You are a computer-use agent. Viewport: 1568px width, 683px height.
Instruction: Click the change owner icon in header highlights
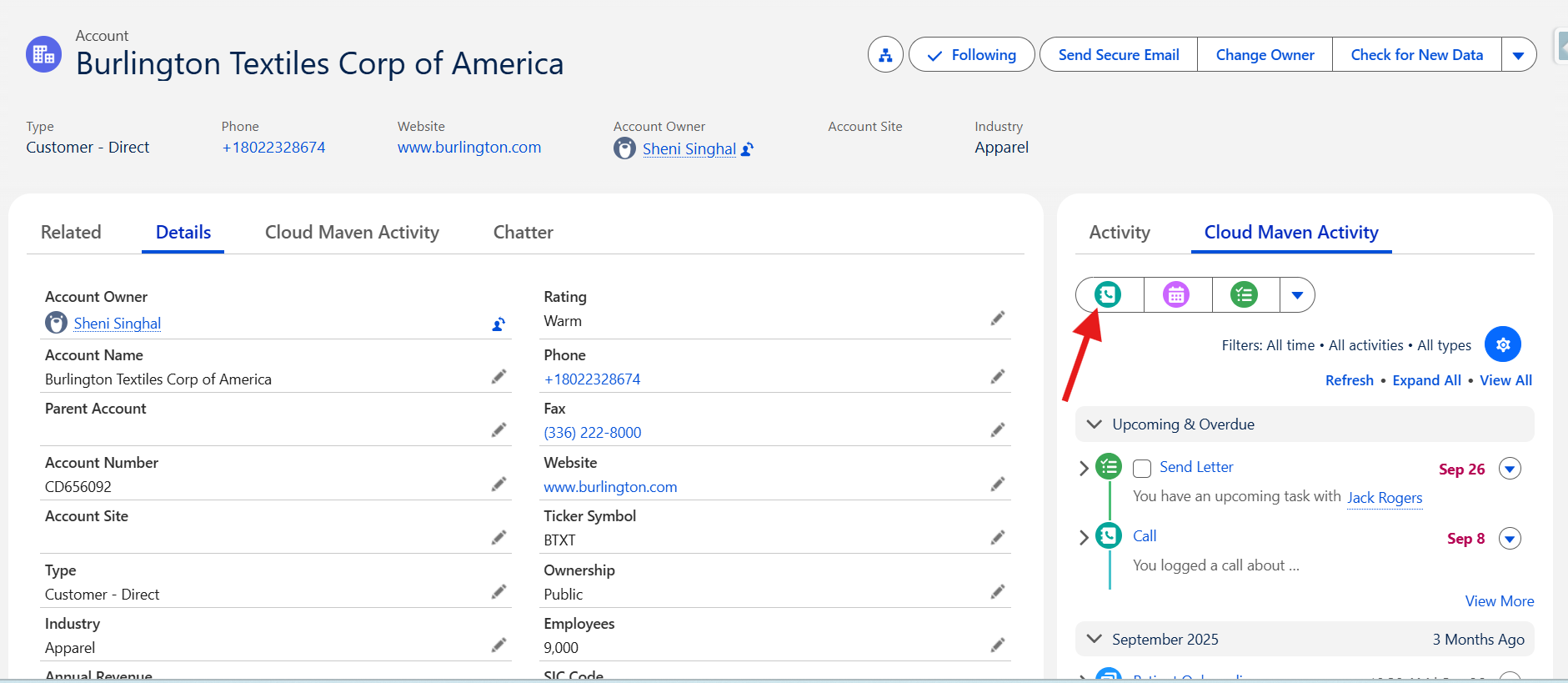[748, 149]
